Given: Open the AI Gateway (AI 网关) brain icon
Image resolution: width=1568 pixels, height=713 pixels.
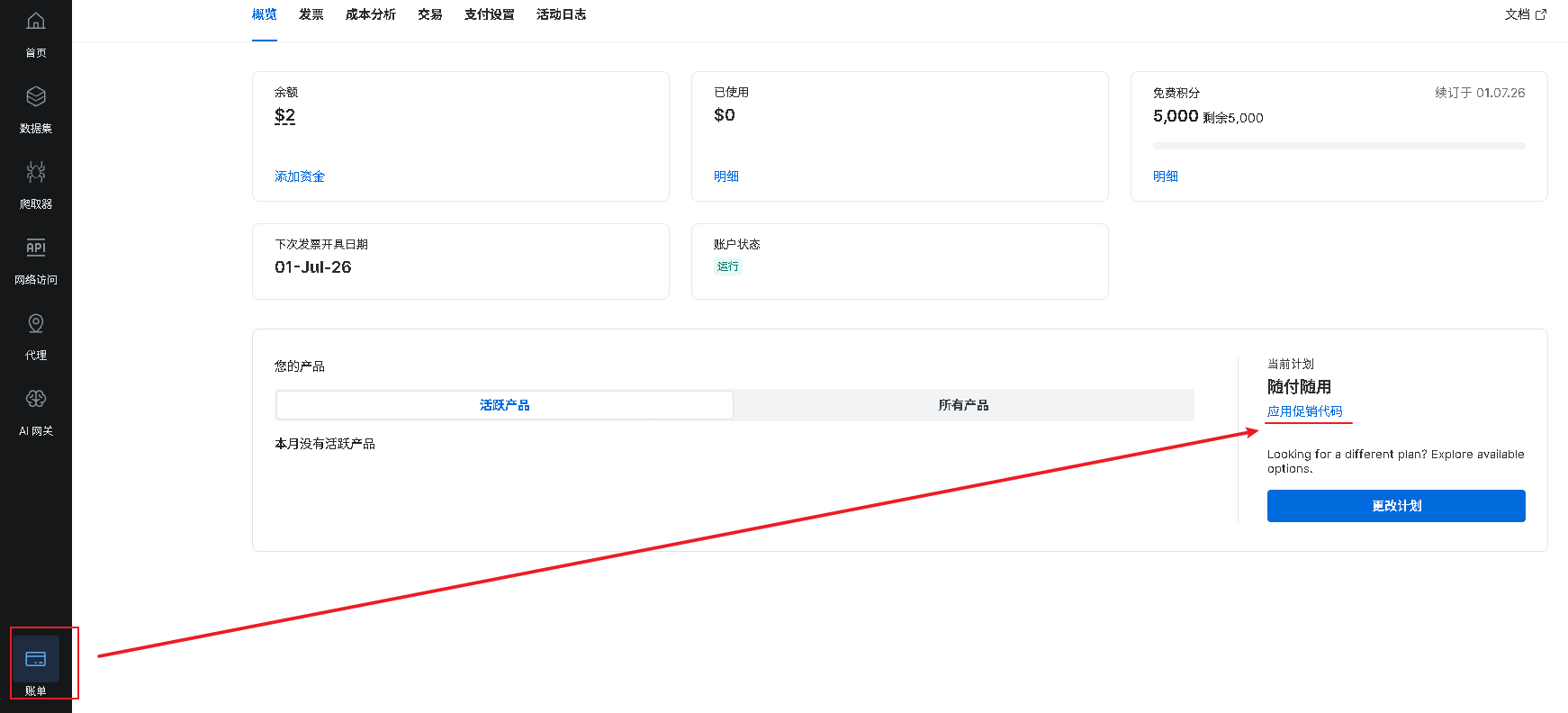Looking at the screenshot, I should (x=36, y=399).
